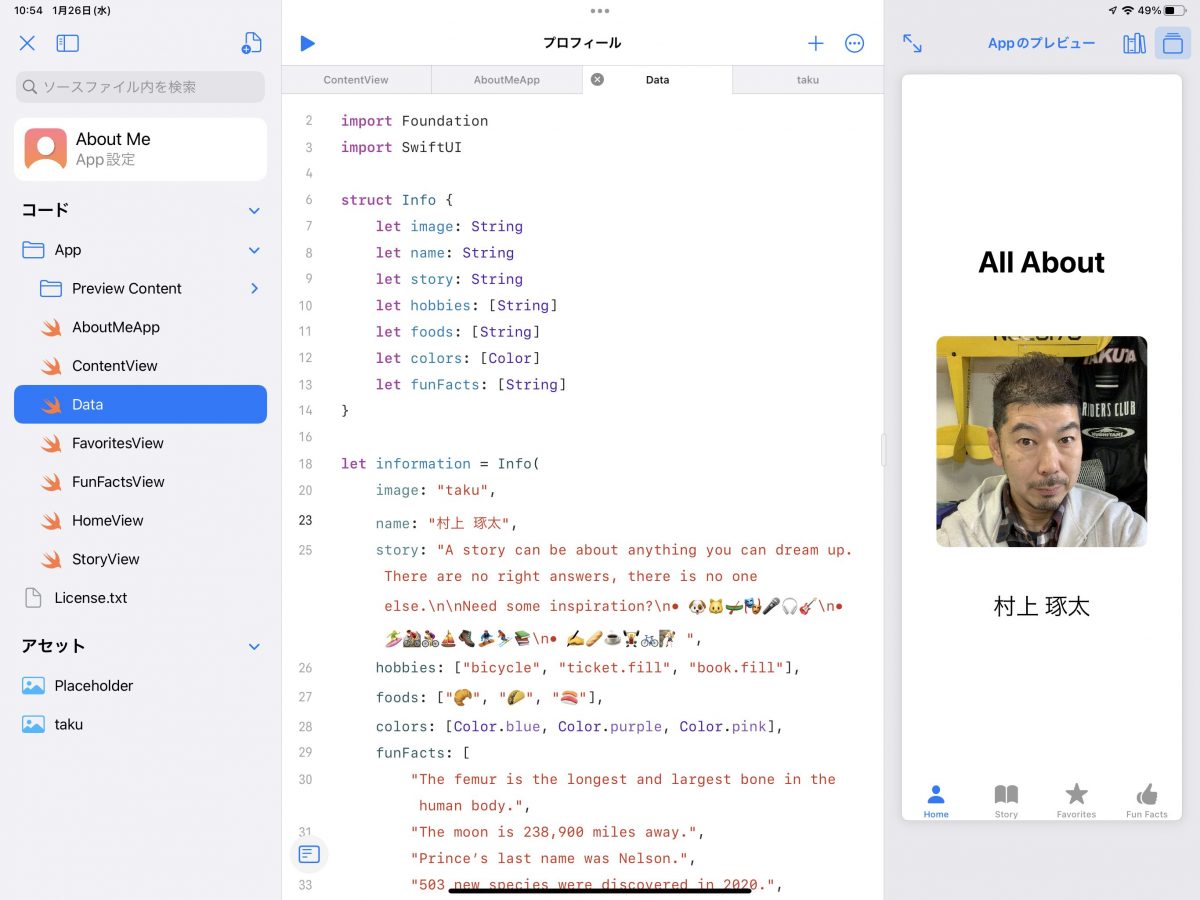The image size is (1200, 900).
Task: Add a new file using the document-plus icon
Action: 251,43
